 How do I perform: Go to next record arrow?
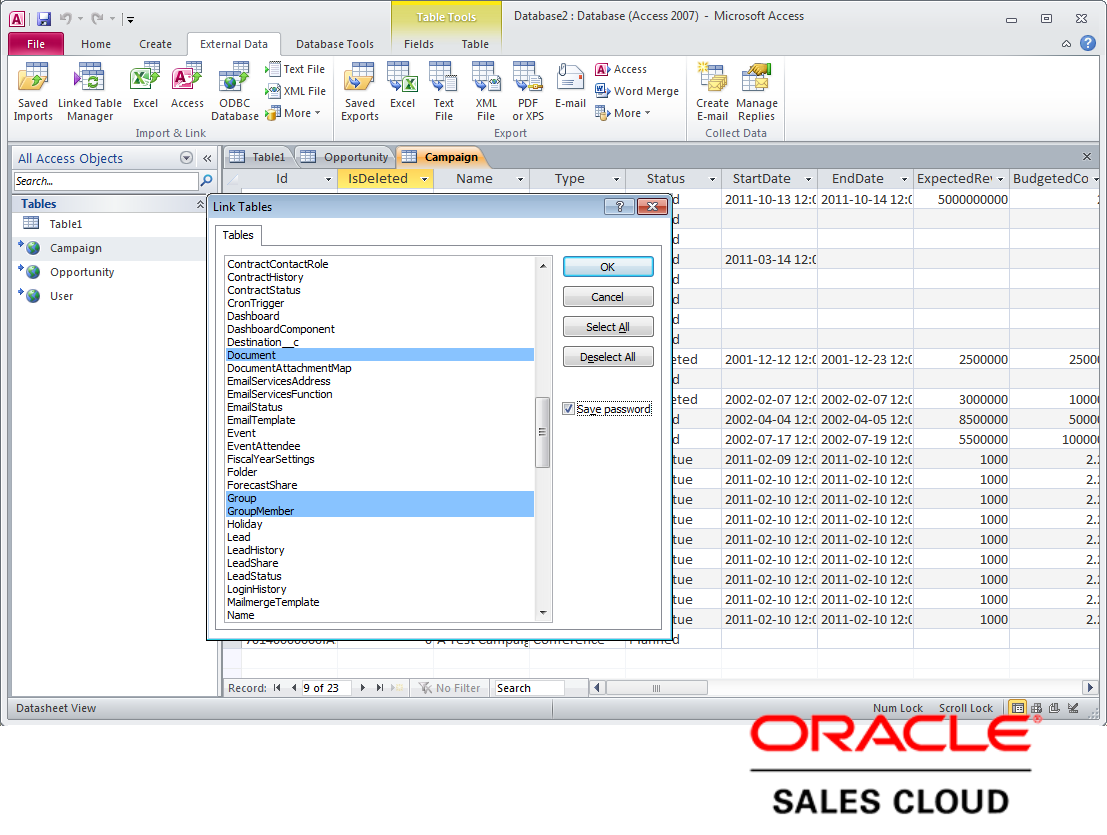coord(363,687)
